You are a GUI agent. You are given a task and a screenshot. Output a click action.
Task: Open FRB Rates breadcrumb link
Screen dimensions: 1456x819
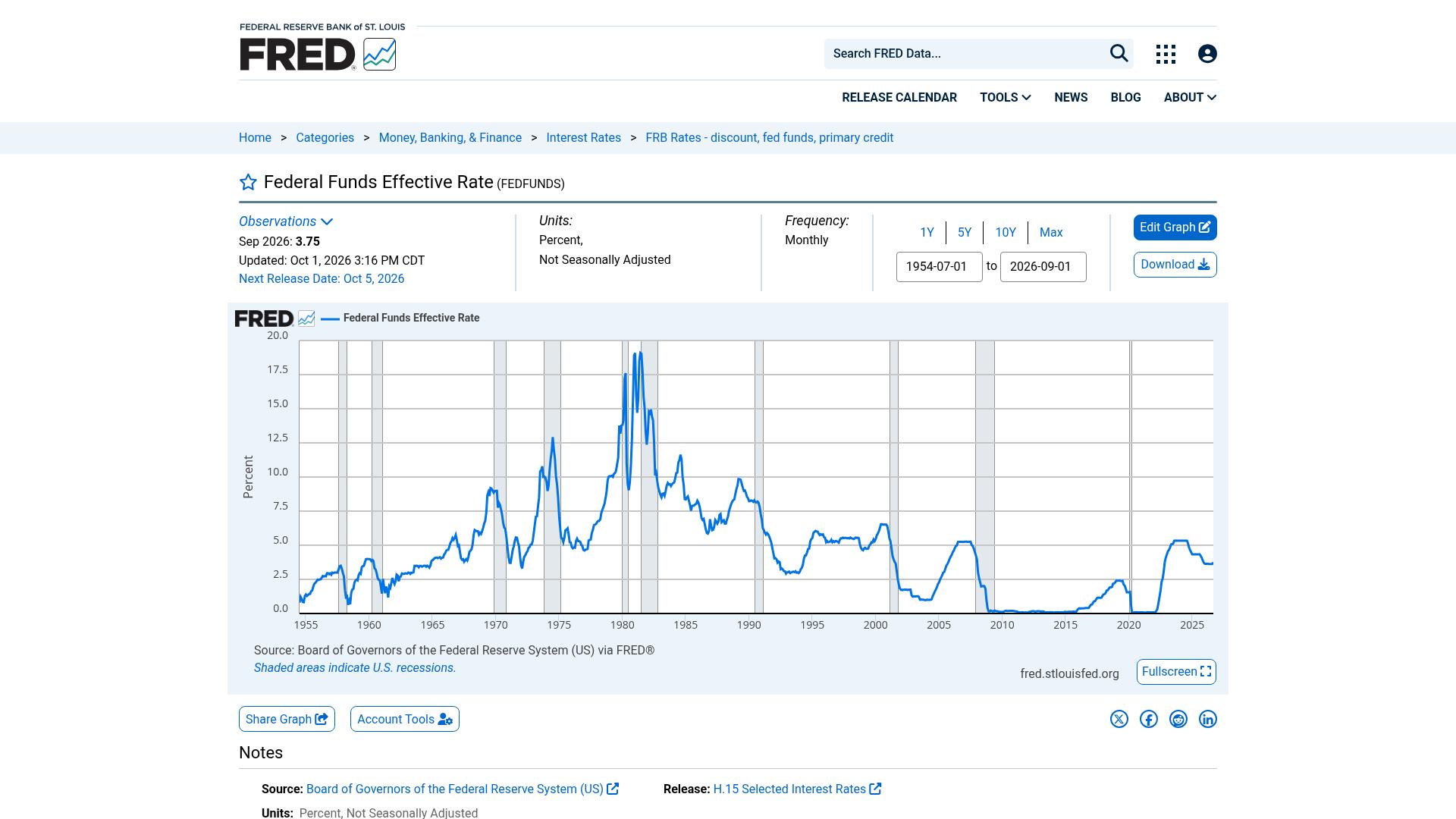coord(770,138)
